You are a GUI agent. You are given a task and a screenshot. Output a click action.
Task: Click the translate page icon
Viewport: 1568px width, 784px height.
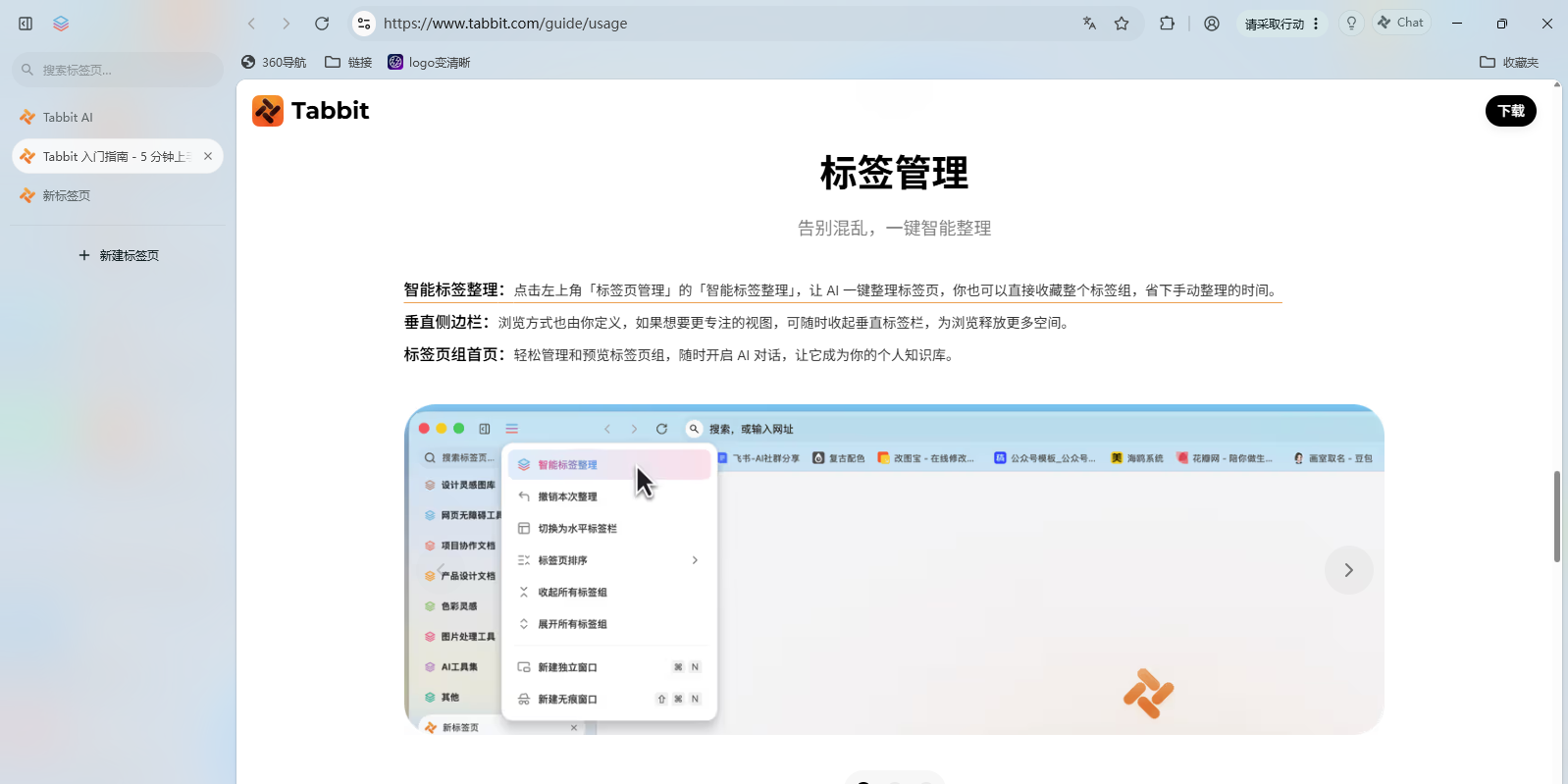[x=1089, y=24]
